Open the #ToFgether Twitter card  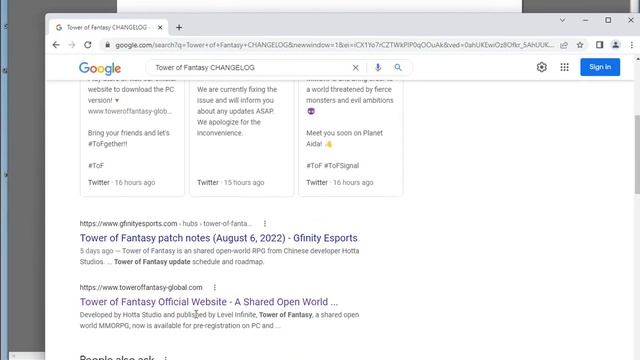(132, 139)
